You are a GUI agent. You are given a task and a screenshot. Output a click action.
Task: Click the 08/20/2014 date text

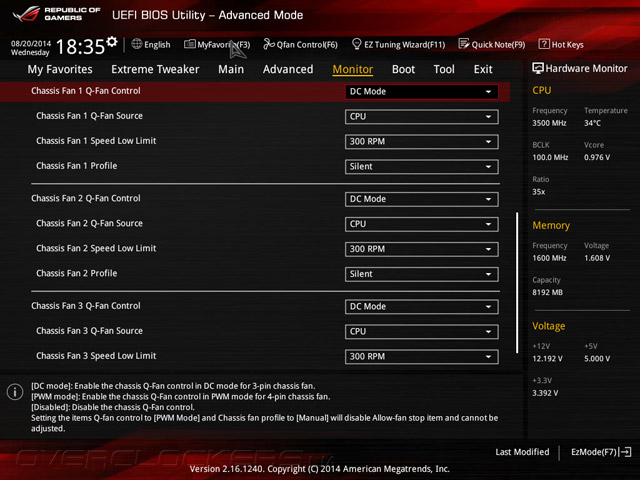[31, 43]
